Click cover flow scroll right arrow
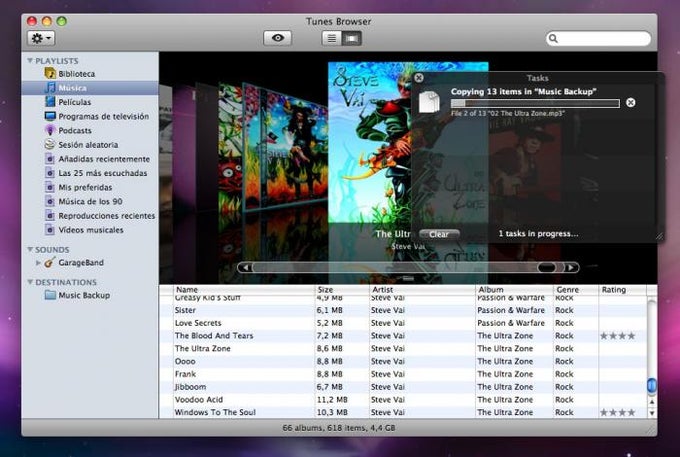The image size is (680, 457). (x=571, y=268)
